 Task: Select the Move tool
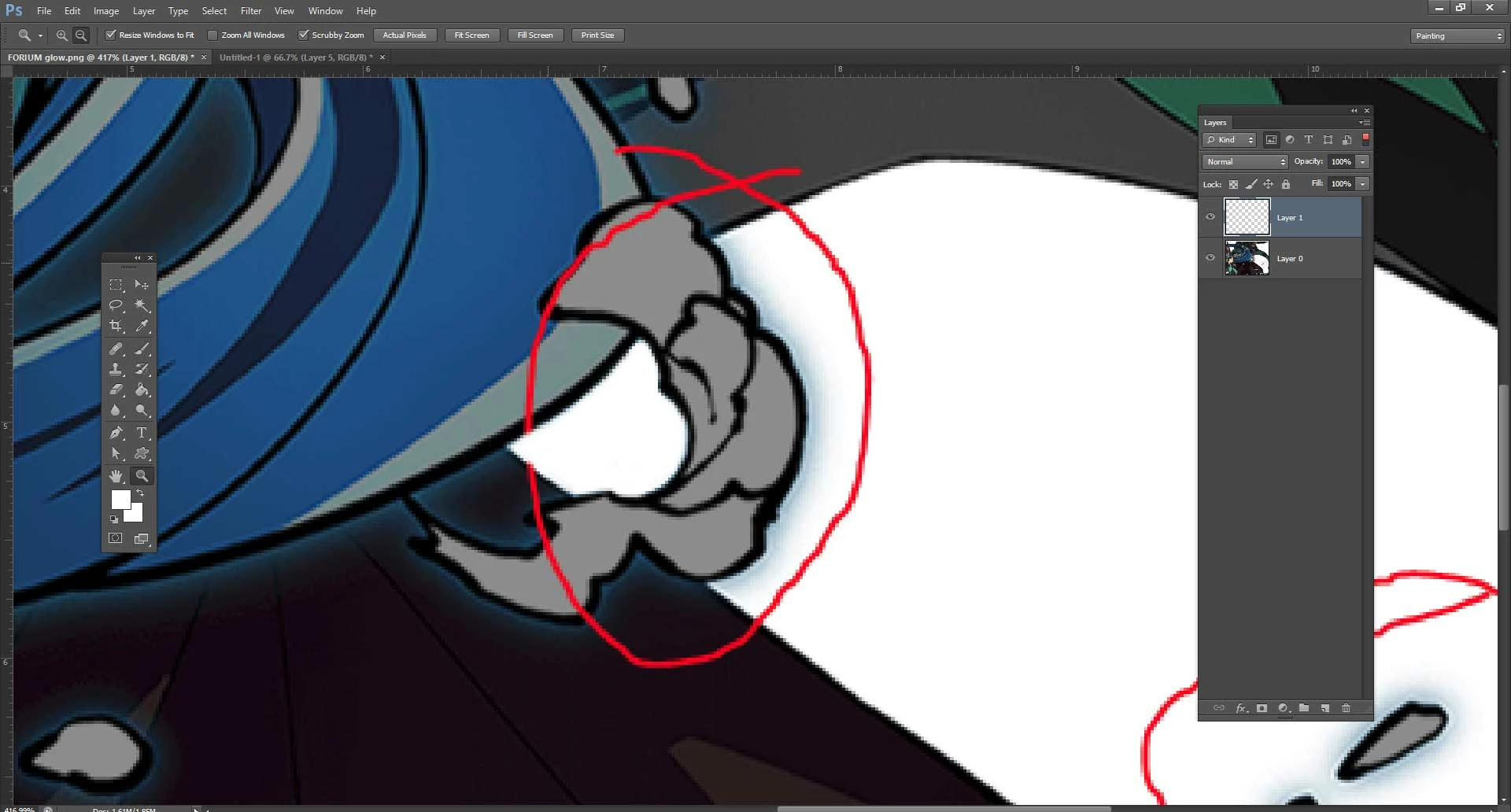[142, 285]
